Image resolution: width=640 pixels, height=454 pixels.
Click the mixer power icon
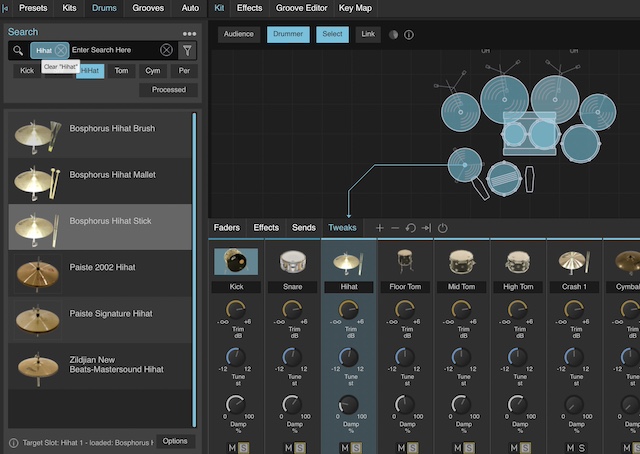tap(442, 228)
